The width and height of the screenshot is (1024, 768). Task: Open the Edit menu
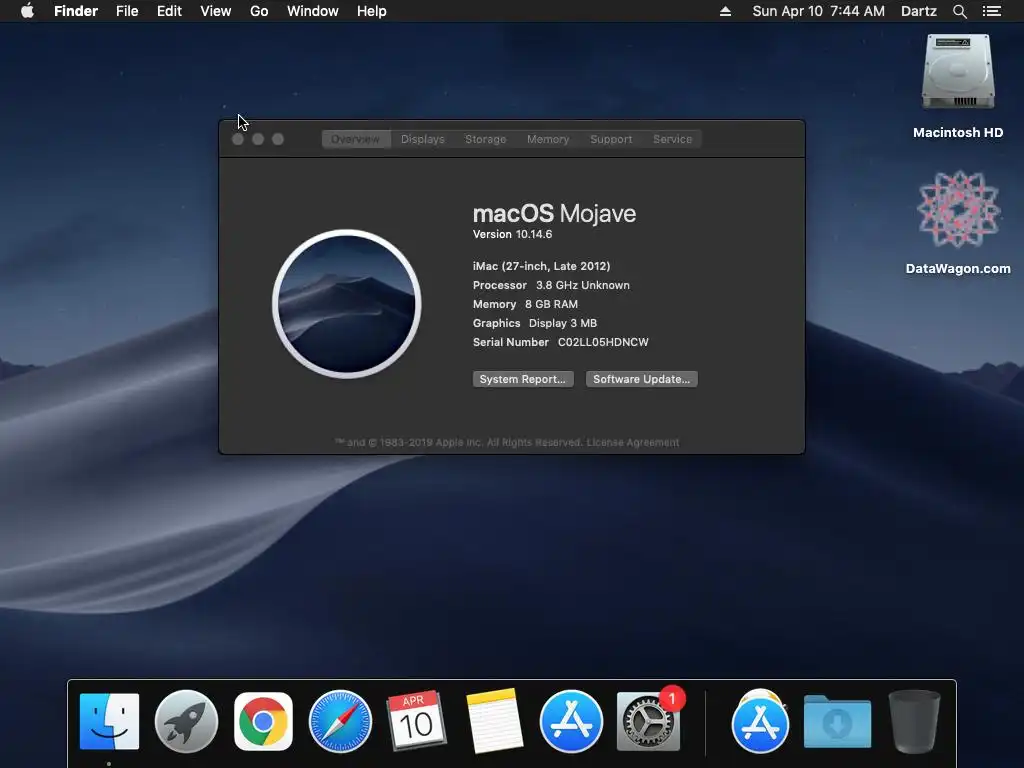pyautogui.click(x=169, y=11)
